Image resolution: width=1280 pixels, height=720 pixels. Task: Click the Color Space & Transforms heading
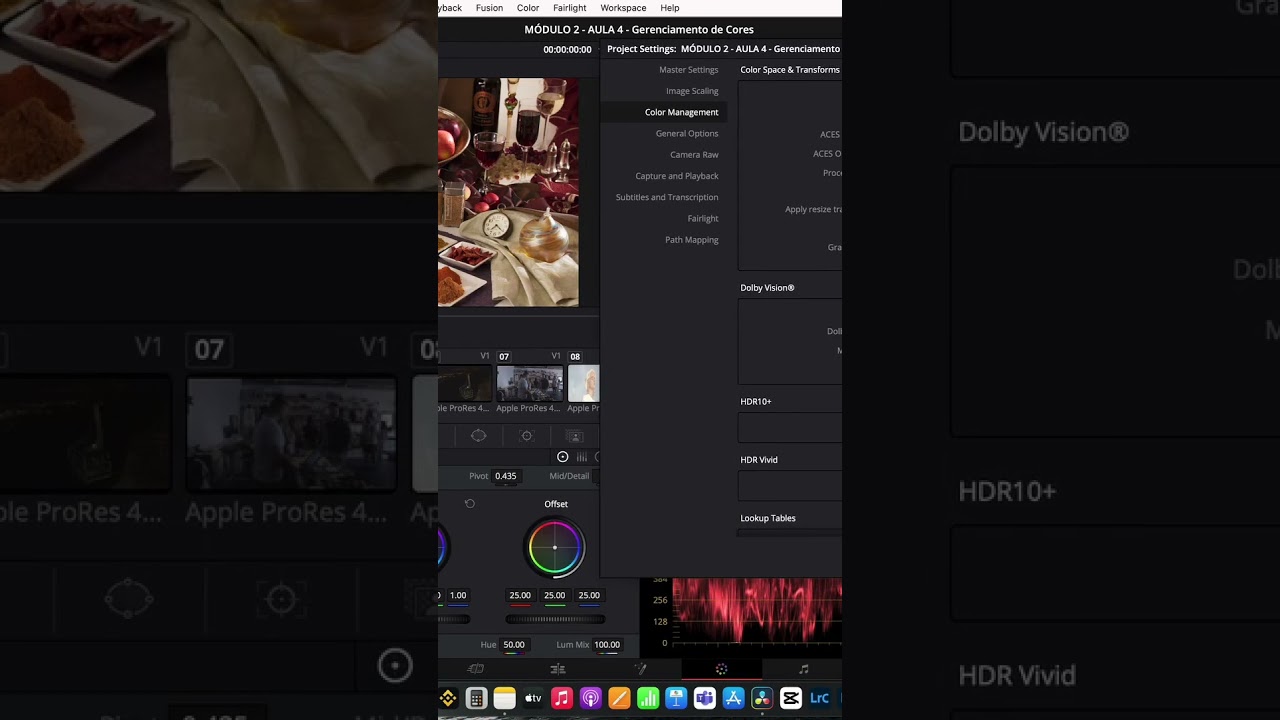[790, 70]
